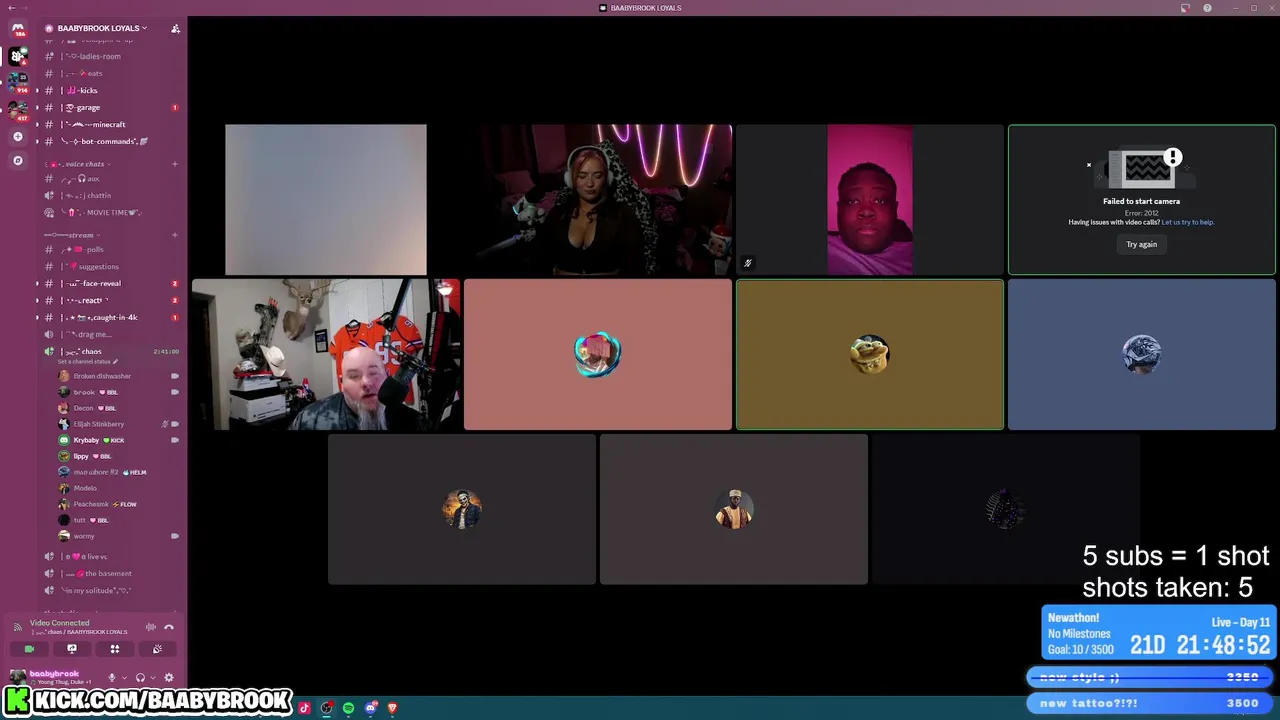The image size is (1280, 720).
Task: Add a server with plus icon
Action: point(17,136)
